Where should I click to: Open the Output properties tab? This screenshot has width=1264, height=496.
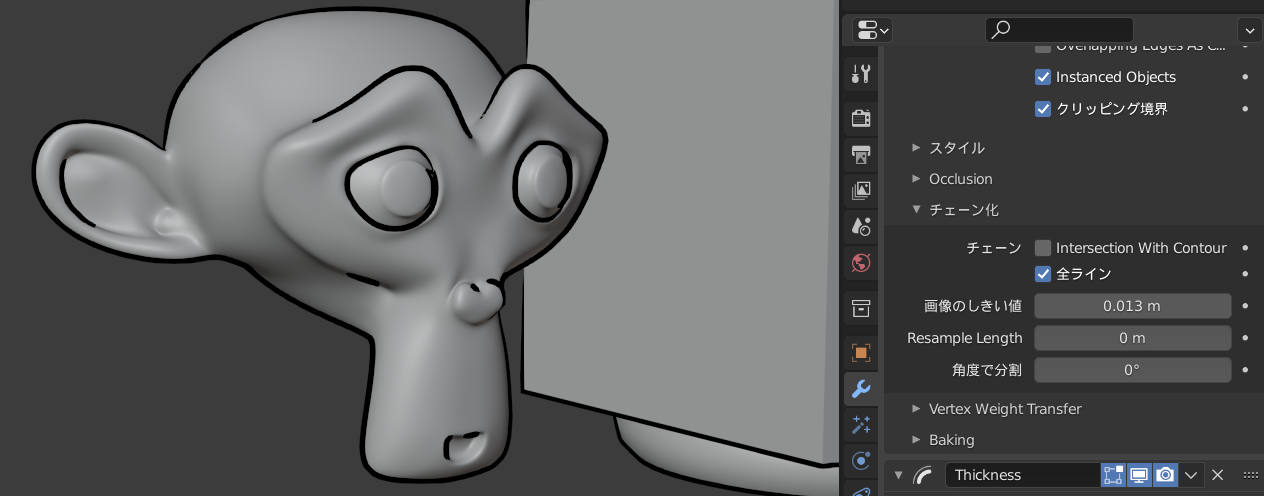(x=861, y=154)
